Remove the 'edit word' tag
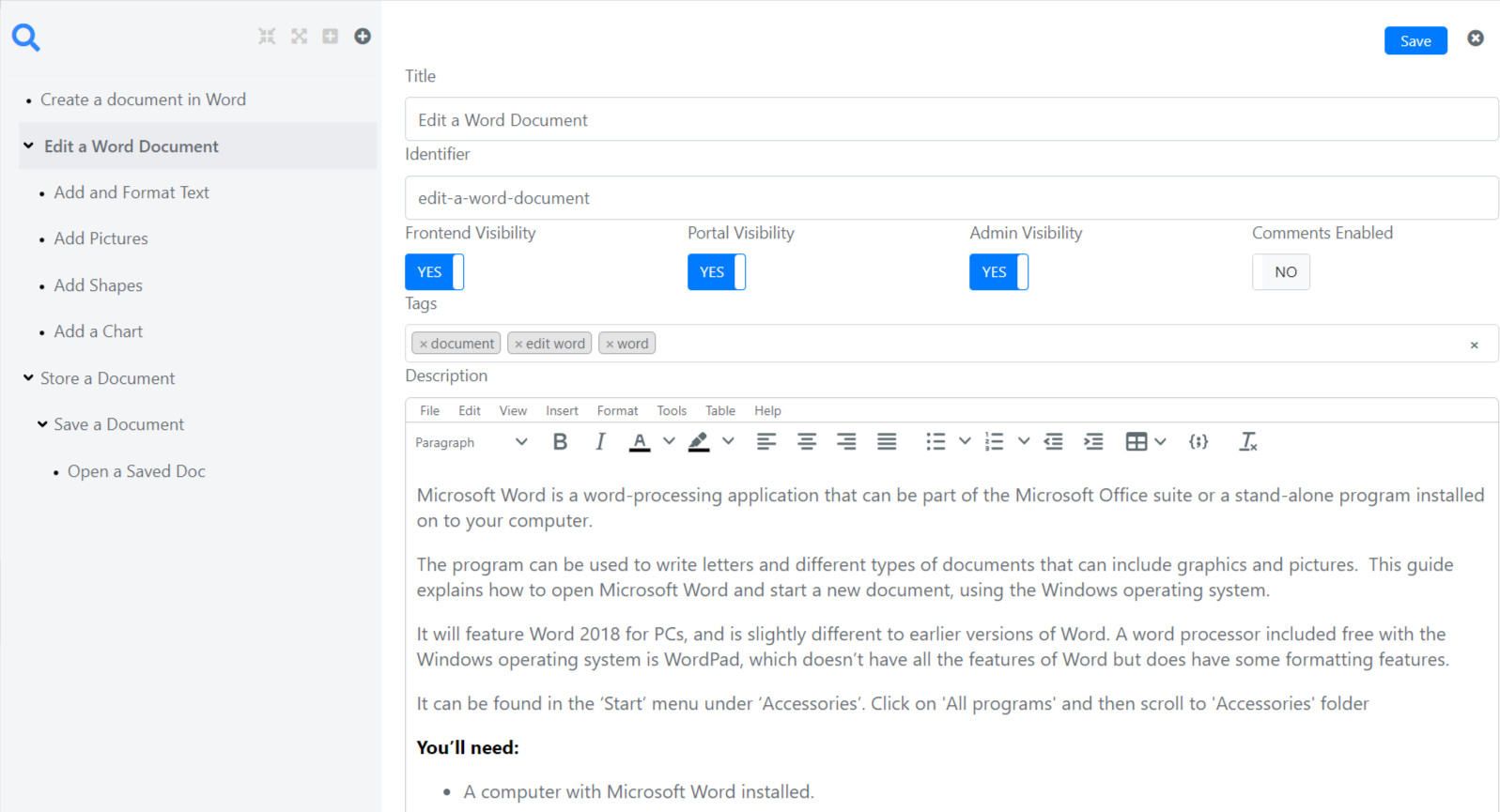1500x812 pixels. (518, 345)
